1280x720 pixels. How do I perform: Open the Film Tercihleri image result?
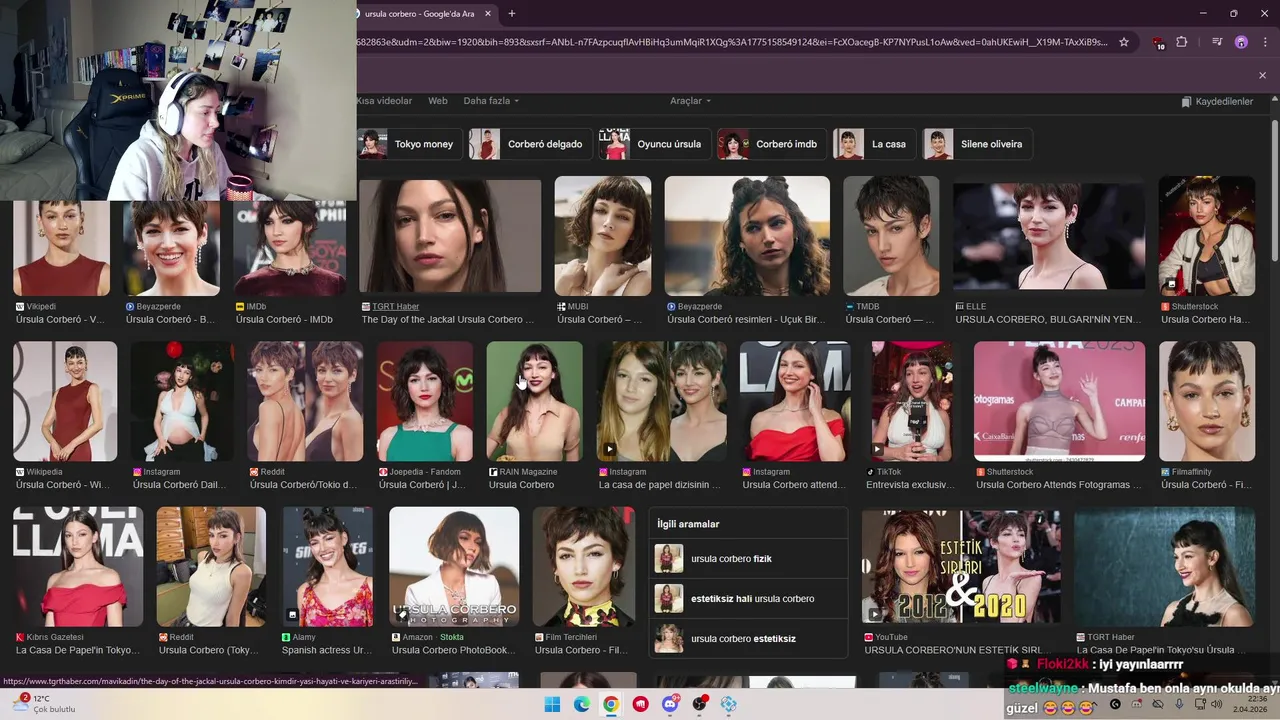click(584, 567)
